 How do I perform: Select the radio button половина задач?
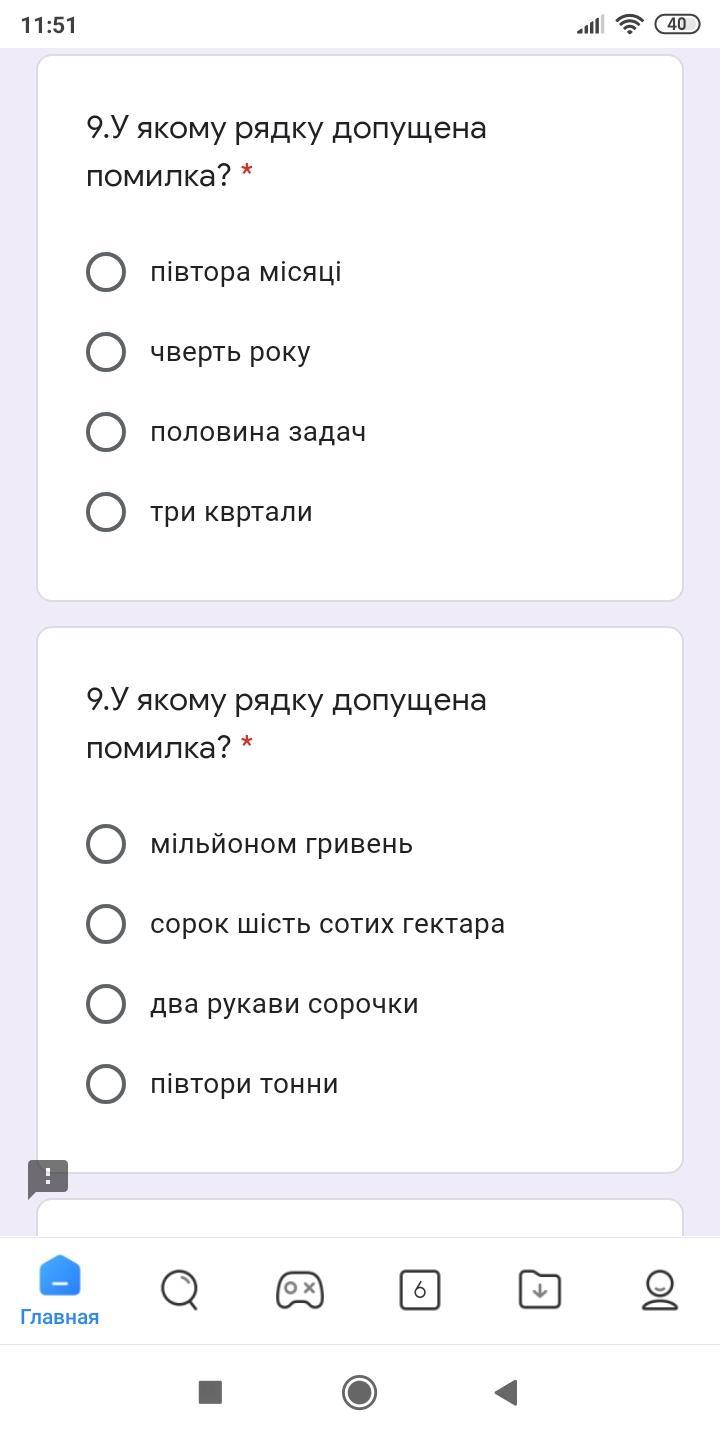[x=106, y=432]
